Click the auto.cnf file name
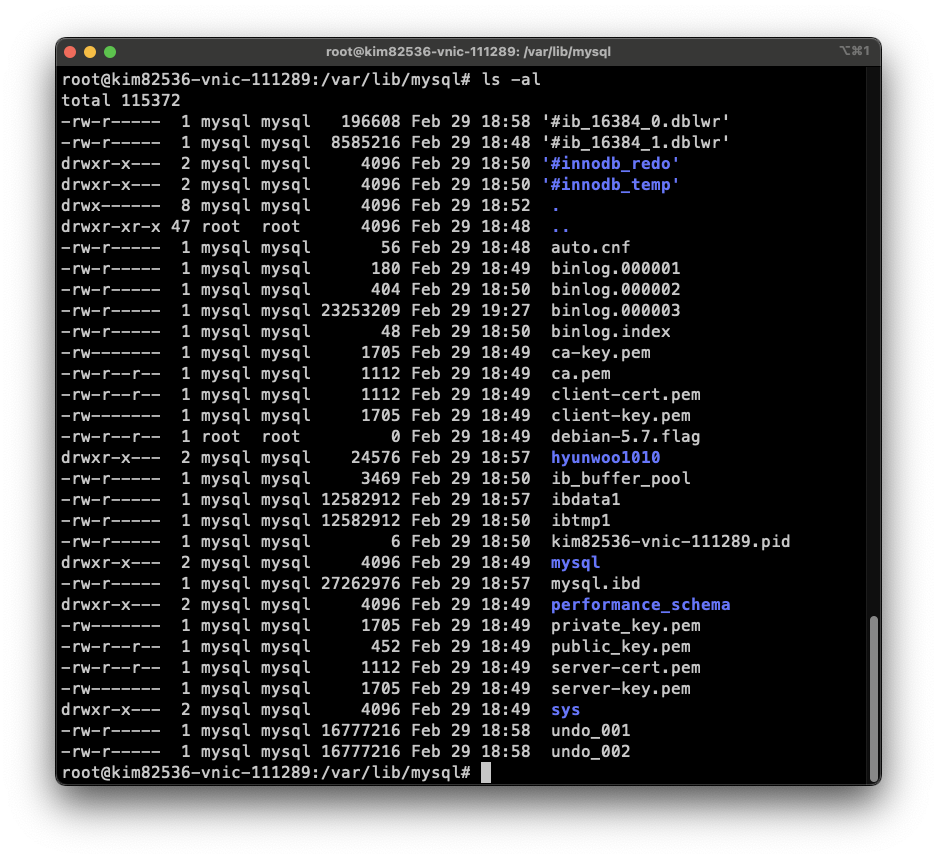Screen dimensions: 937x859 (590, 247)
